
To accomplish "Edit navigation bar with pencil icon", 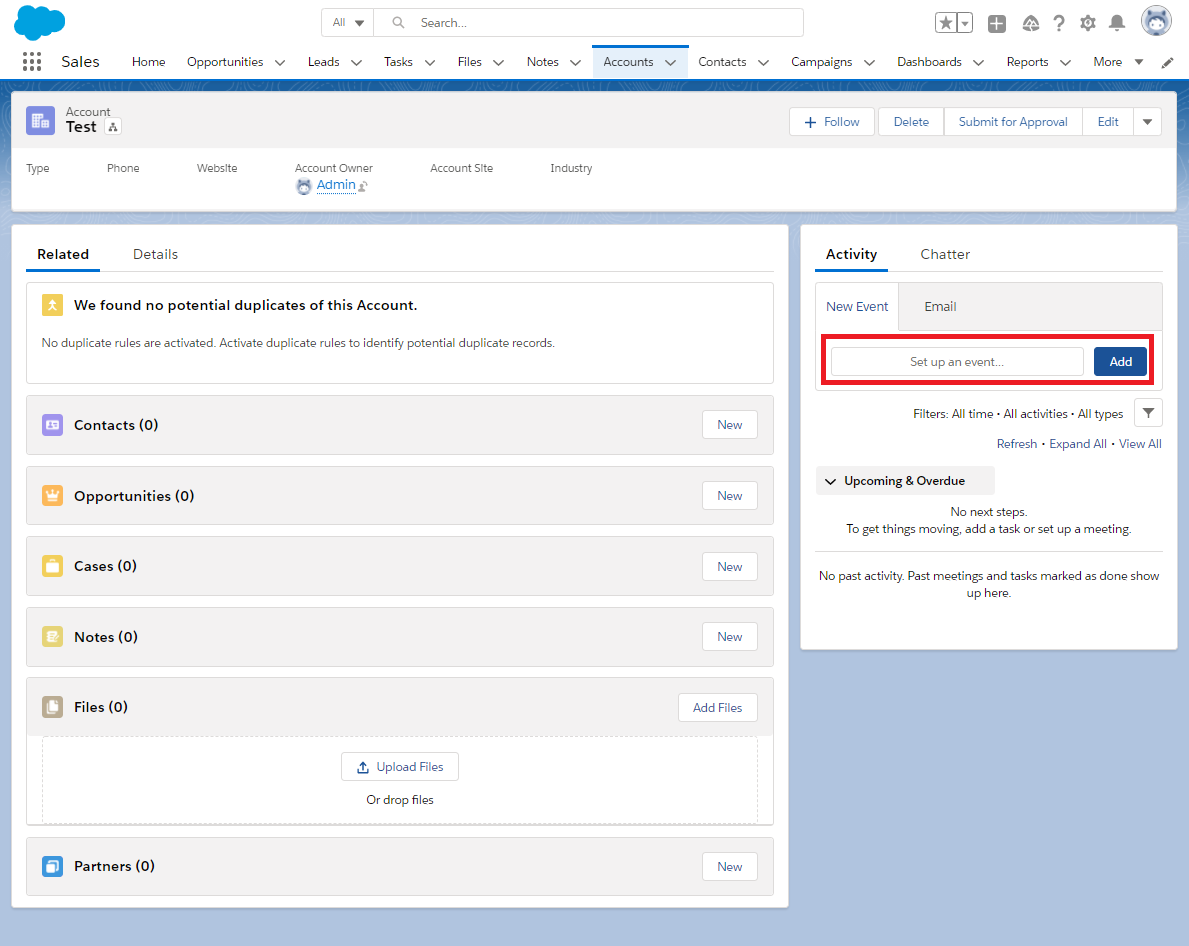I will tap(1167, 62).
